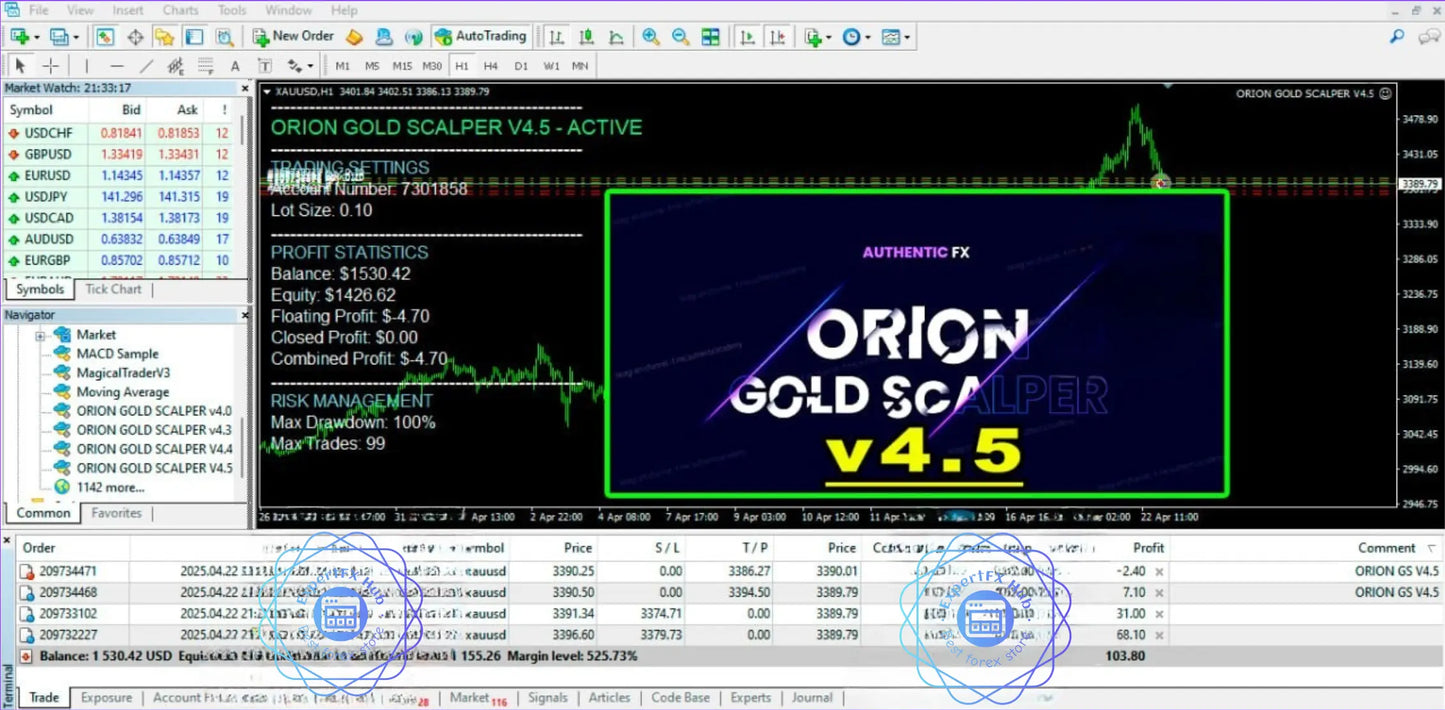
Task: Toggle the Navigator panel star-folder icon
Action: pos(165,37)
